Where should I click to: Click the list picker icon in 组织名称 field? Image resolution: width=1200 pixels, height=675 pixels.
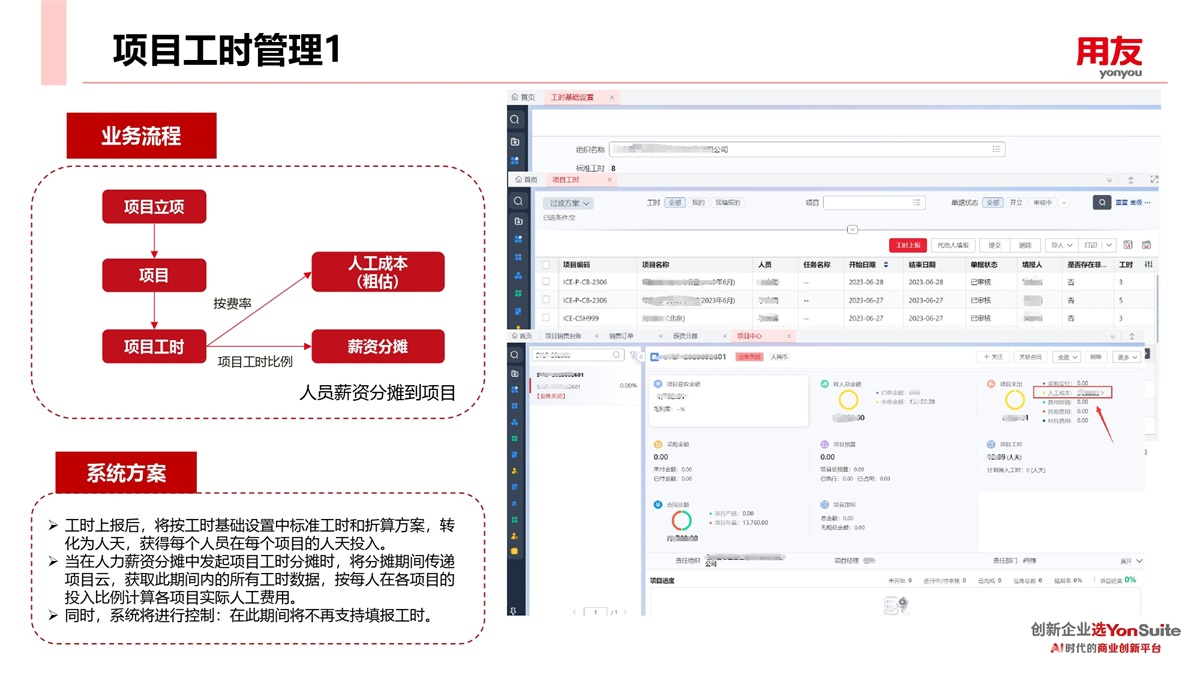click(x=996, y=149)
